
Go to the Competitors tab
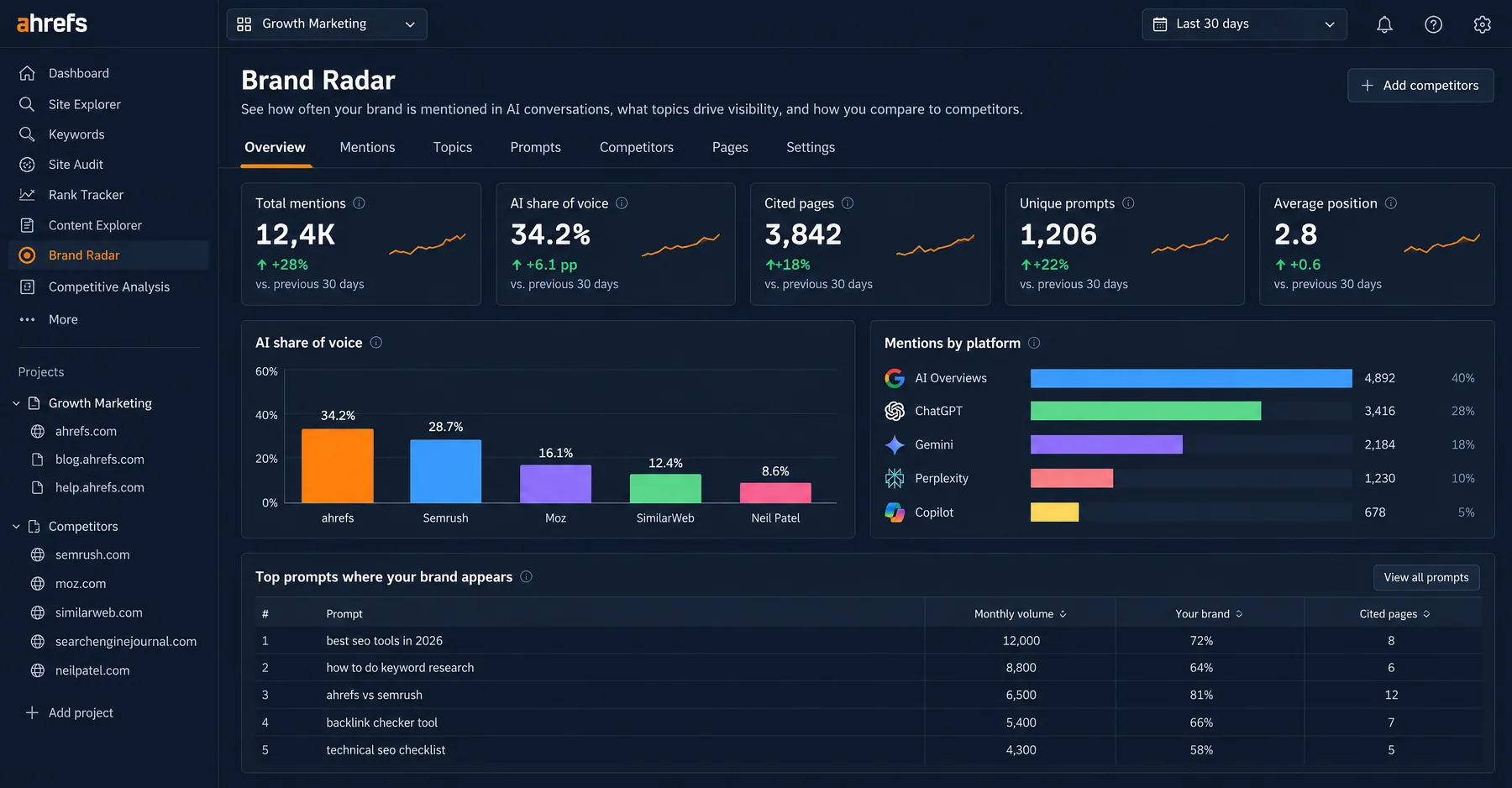(637, 147)
